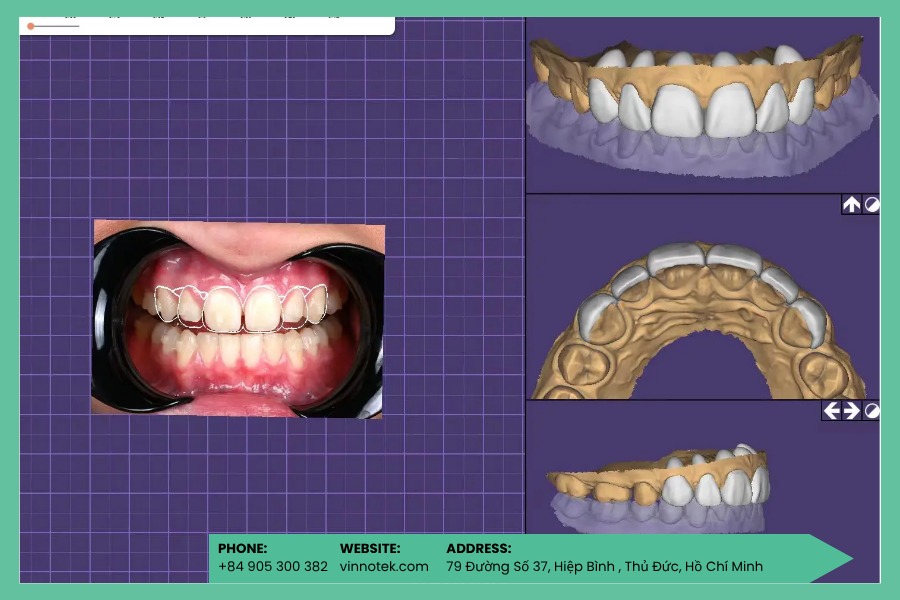The image size is (900, 600).
Task: Click the side 3D model view
Action: (x=703, y=467)
